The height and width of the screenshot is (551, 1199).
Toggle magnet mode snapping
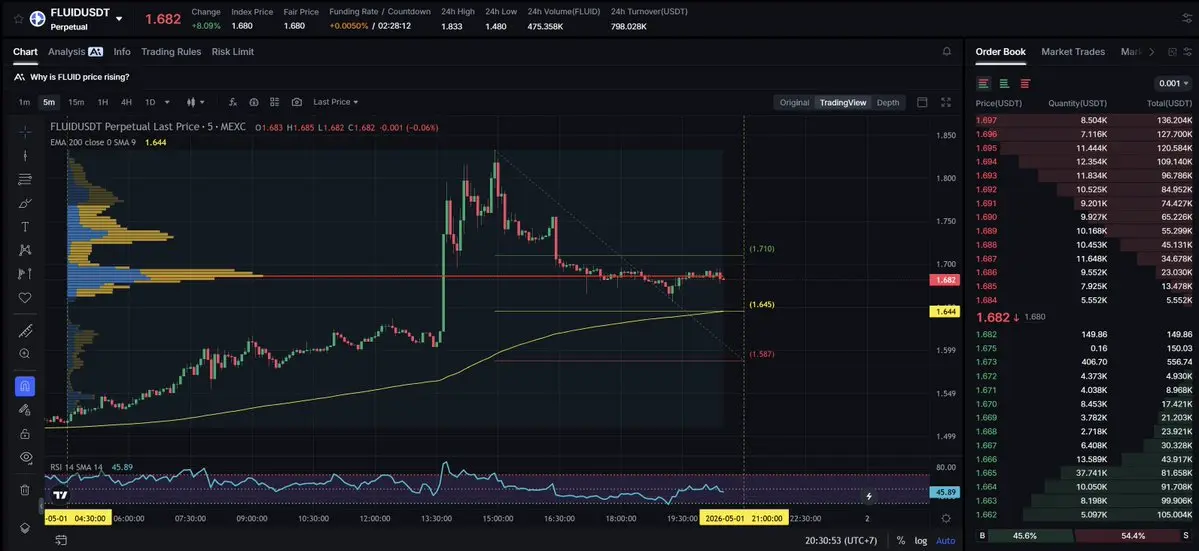[25, 386]
